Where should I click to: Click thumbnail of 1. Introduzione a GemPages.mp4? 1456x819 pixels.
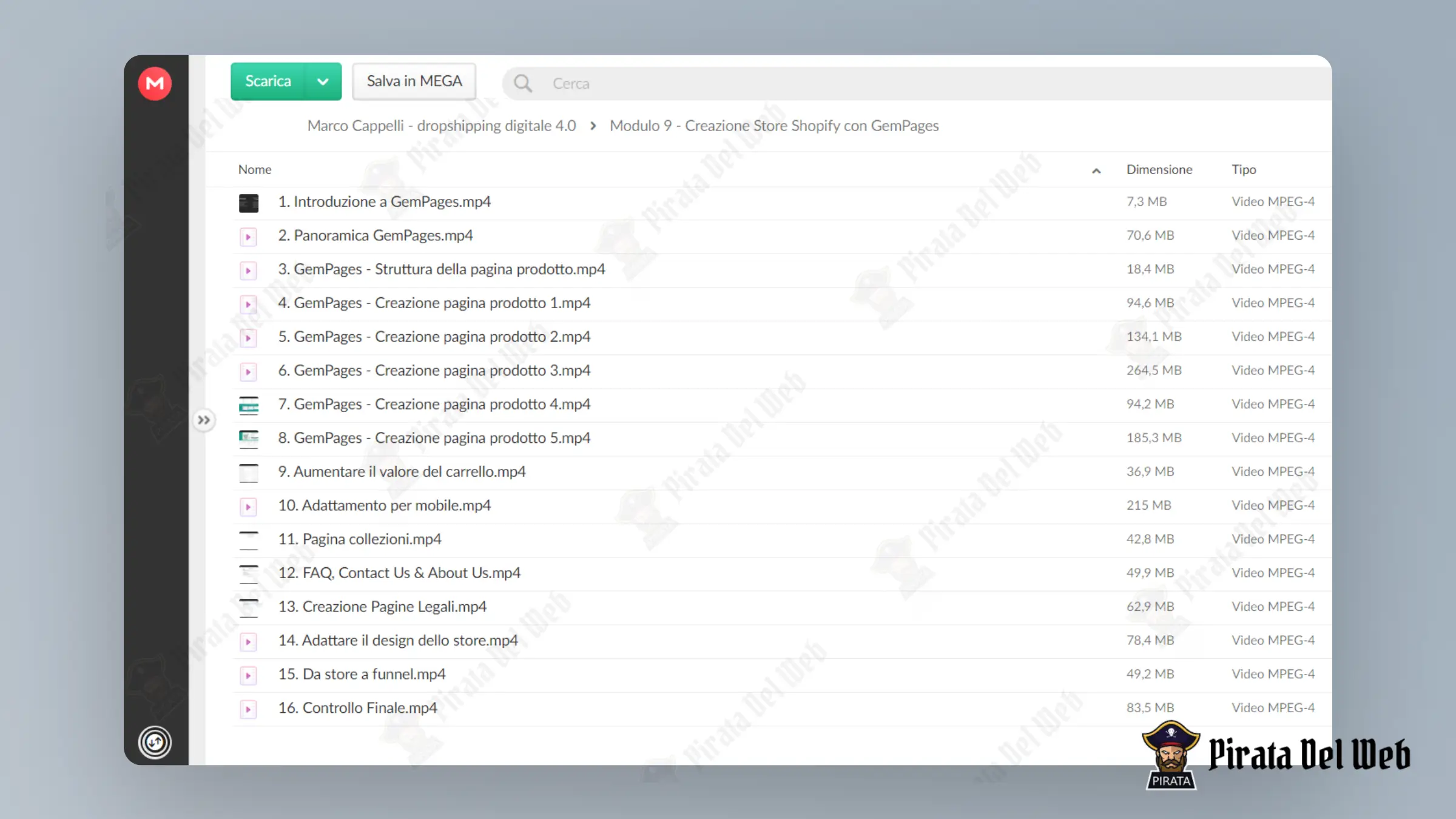(249, 203)
